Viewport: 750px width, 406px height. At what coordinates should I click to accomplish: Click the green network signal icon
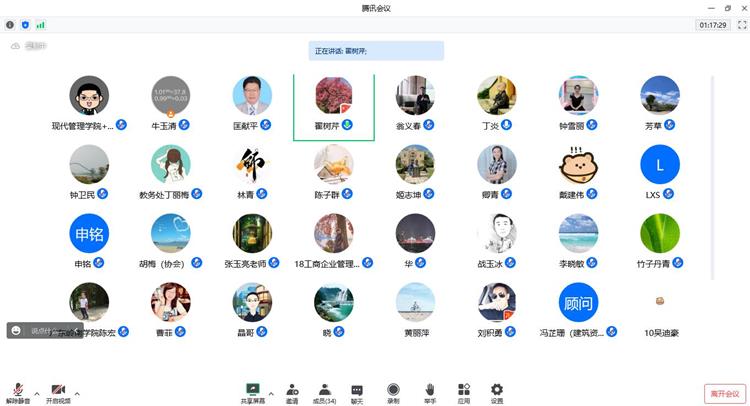click(41, 25)
